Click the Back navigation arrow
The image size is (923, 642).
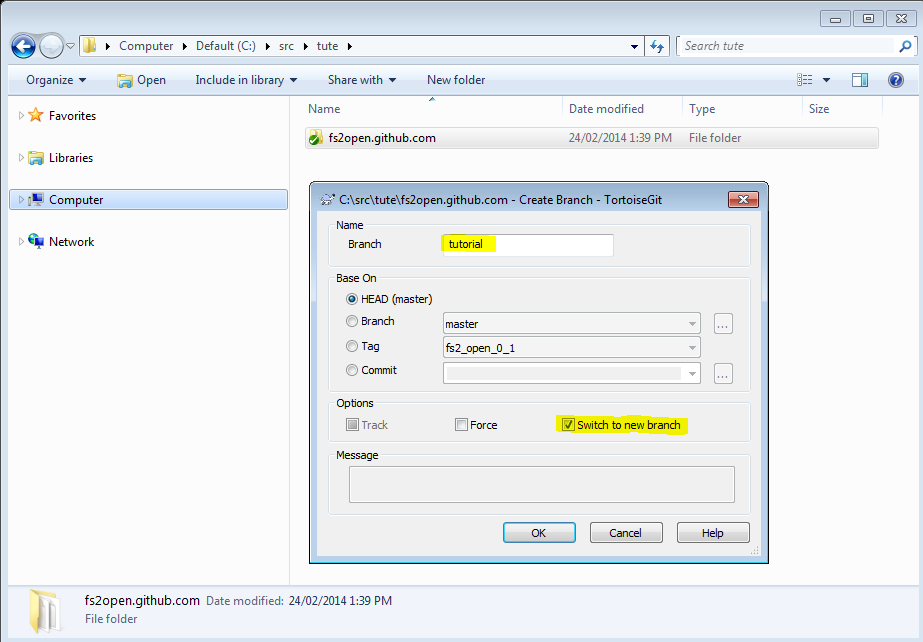coord(24,46)
